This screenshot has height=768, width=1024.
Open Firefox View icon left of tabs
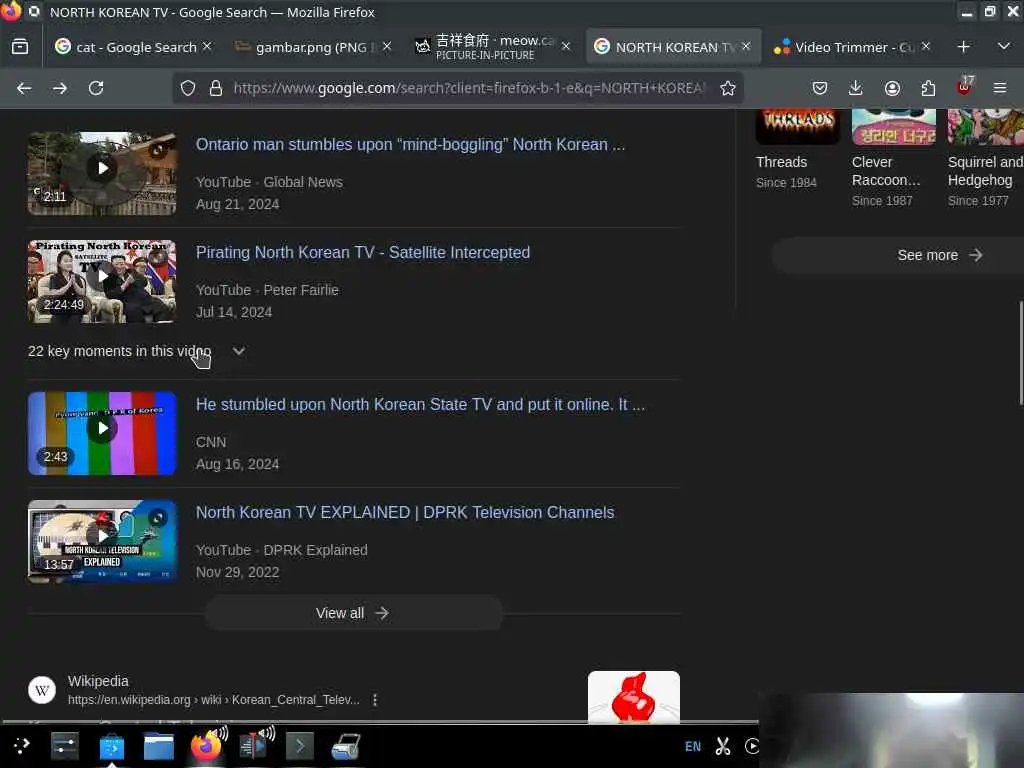(20, 47)
